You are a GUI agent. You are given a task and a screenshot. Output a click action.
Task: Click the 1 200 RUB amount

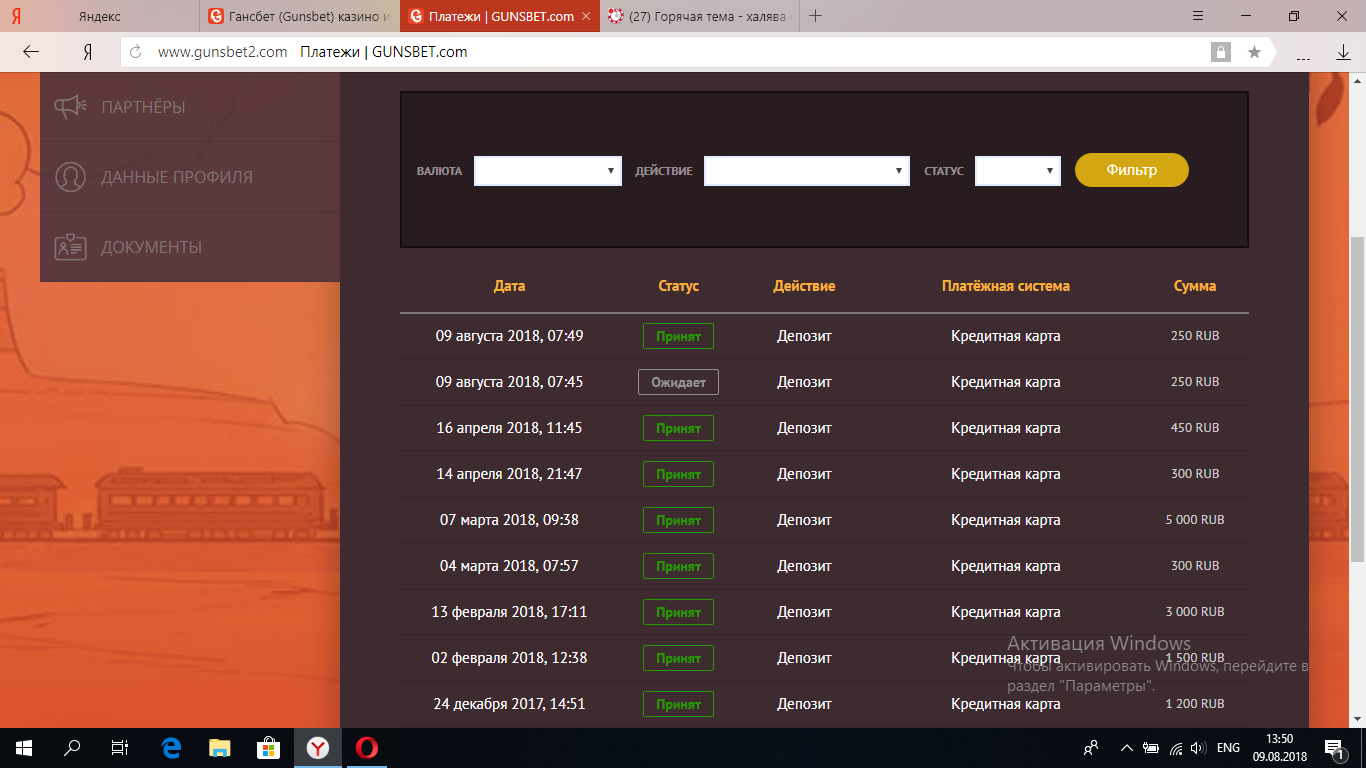(1195, 704)
